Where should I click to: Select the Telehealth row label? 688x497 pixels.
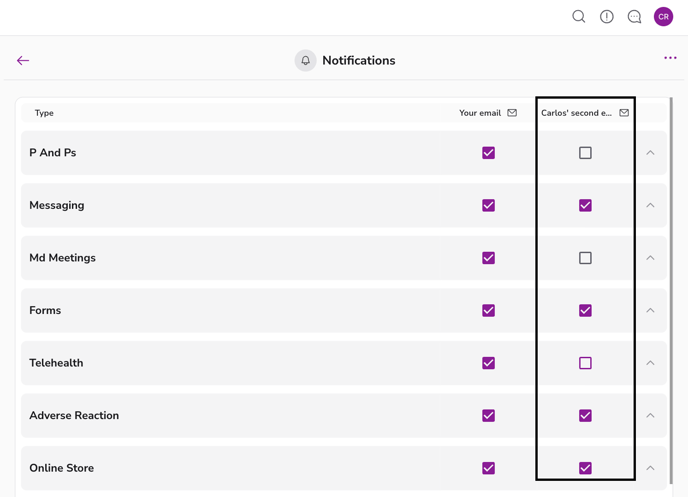pyautogui.click(x=56, y=363)
